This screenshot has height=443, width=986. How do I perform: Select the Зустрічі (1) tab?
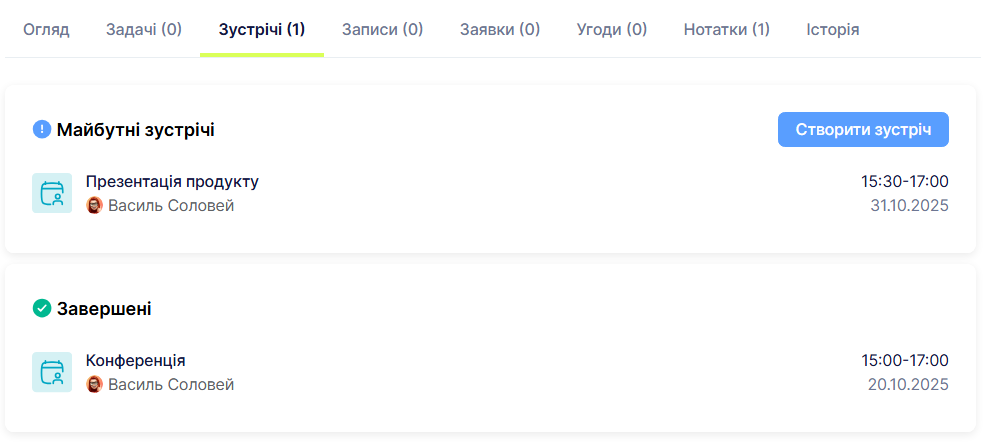(262, 29)
